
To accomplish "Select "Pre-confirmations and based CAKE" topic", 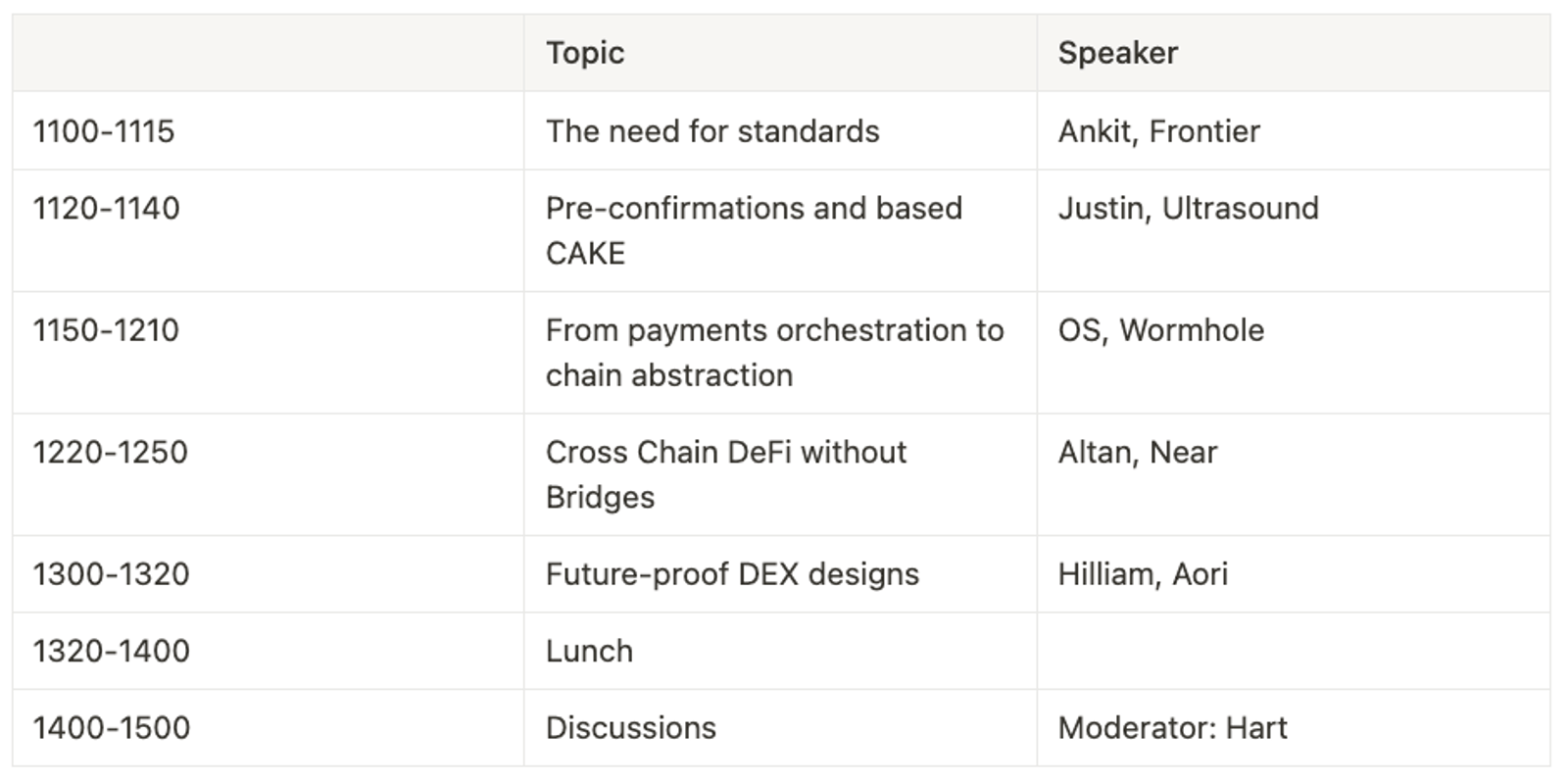I will tap(754, 230).
